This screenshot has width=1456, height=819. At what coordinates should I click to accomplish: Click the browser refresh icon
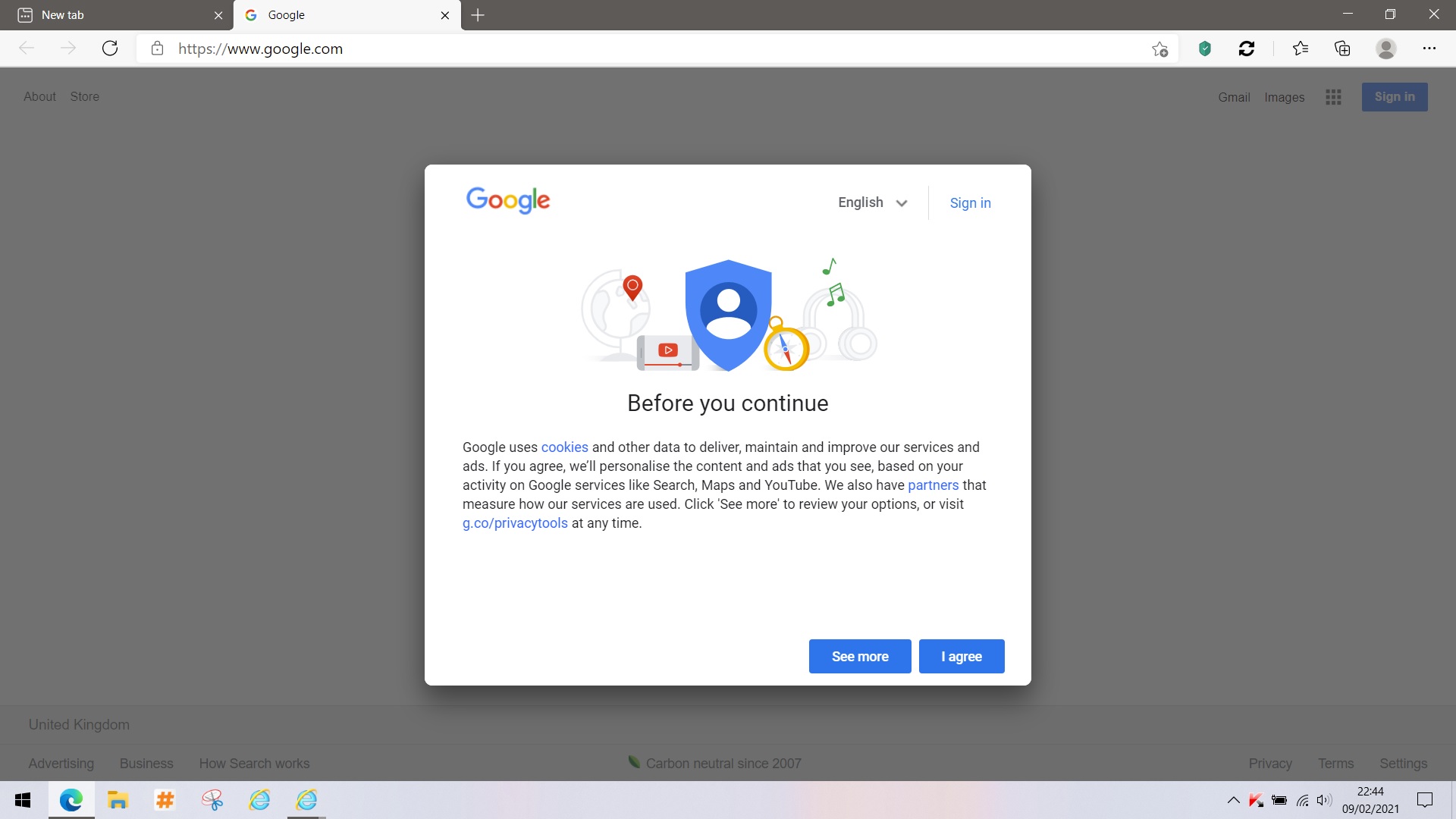110,49
